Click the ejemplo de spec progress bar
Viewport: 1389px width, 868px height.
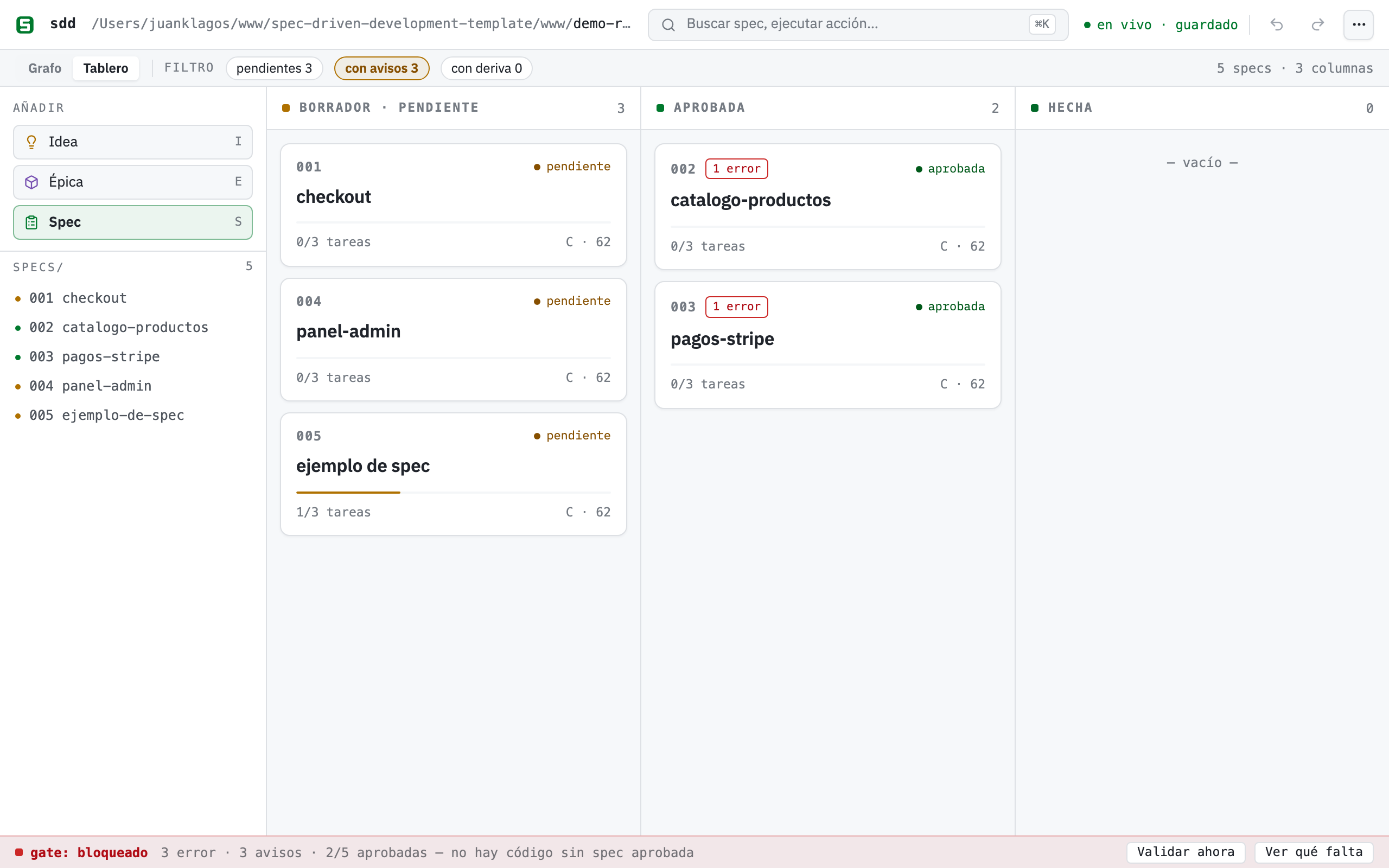click(x=453, y=492)
